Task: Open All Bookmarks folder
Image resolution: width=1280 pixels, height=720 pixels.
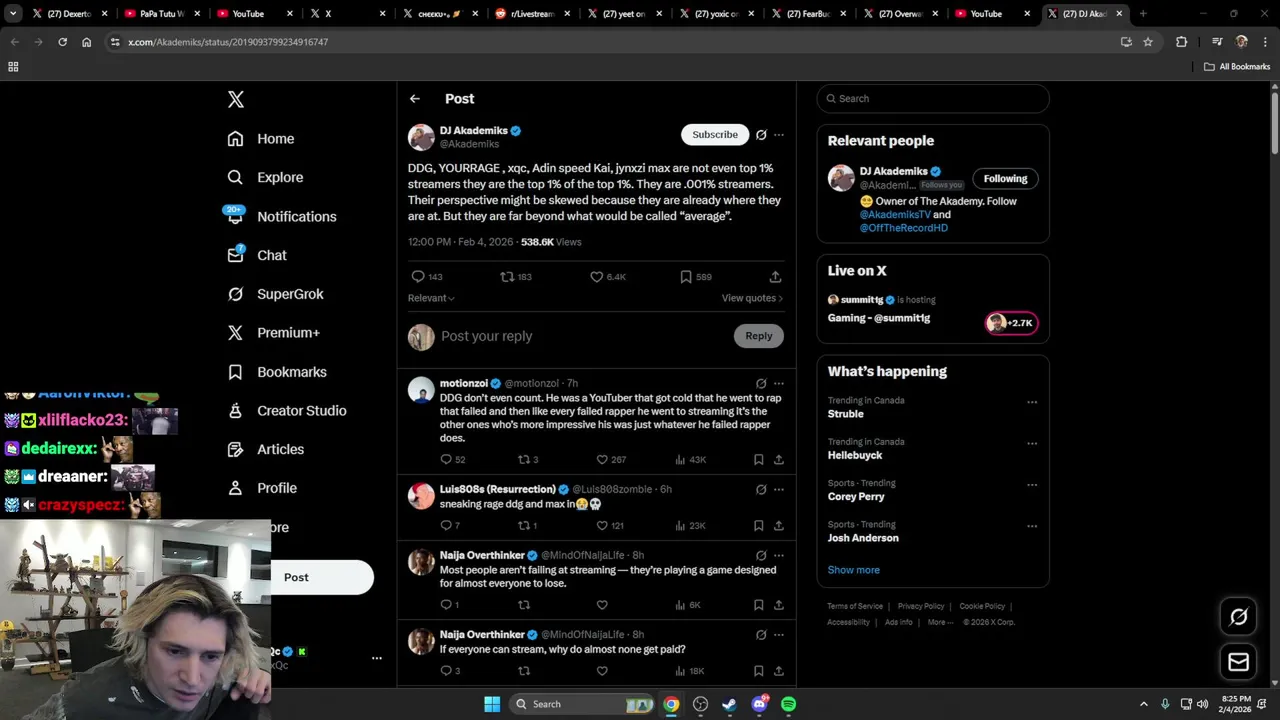Action: coord(1237,66)
